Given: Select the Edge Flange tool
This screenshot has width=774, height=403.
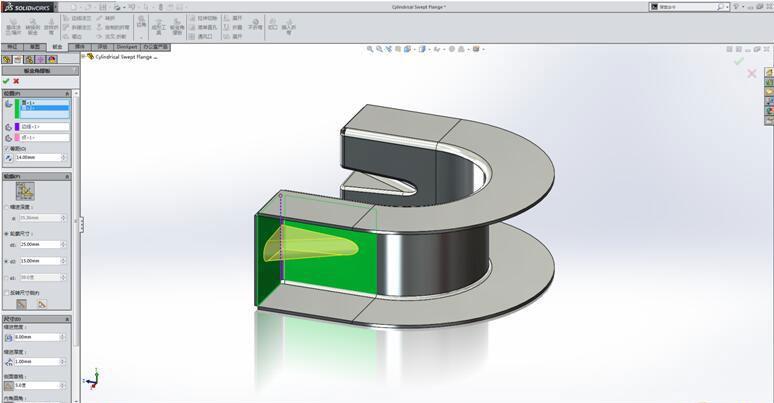Looking at the screenshot, I should [77, 18].
